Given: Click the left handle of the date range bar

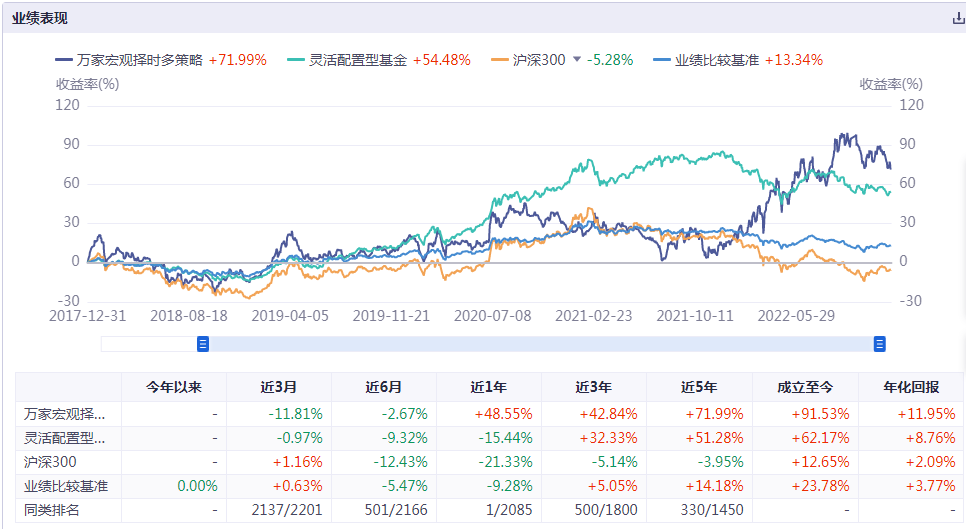Looking at the screenshot, I should coord(203,344).
